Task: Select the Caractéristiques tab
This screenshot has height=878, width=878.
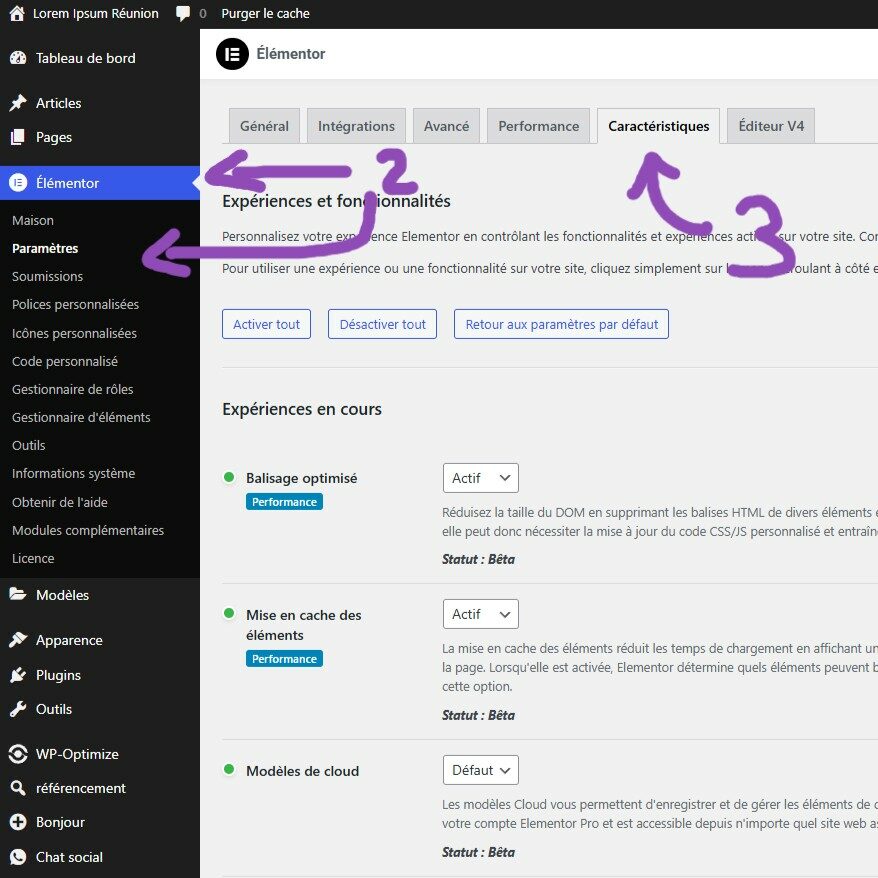Action: click(x=658, y=126)
